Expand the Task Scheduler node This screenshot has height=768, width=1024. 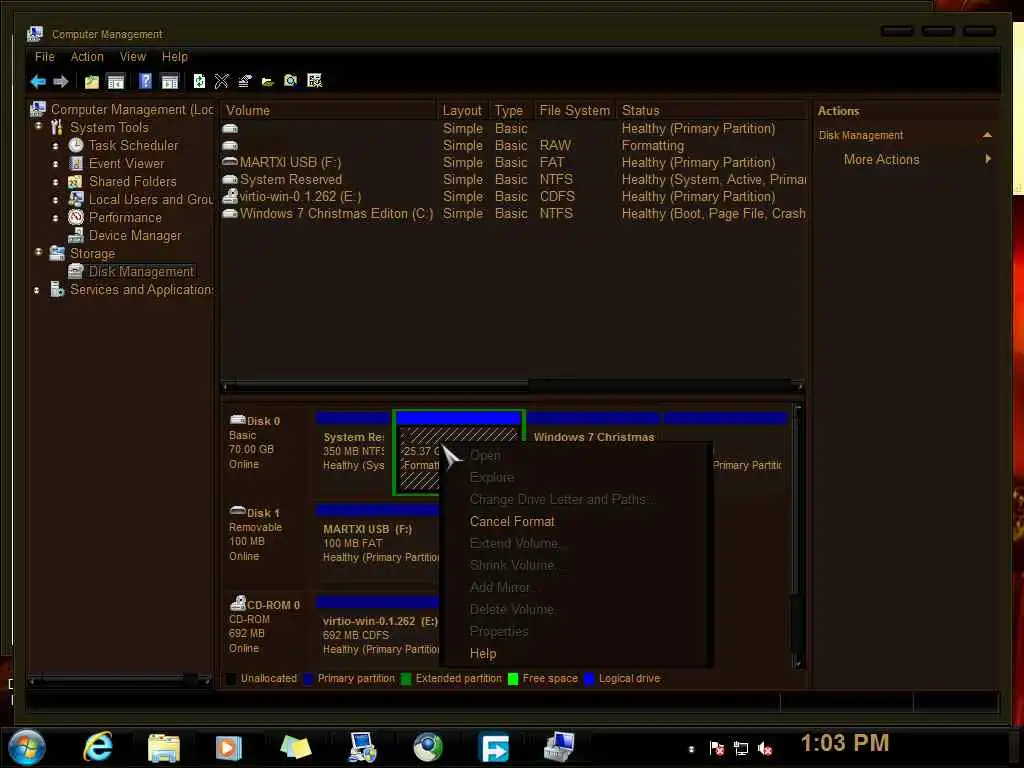click(56, 146)
